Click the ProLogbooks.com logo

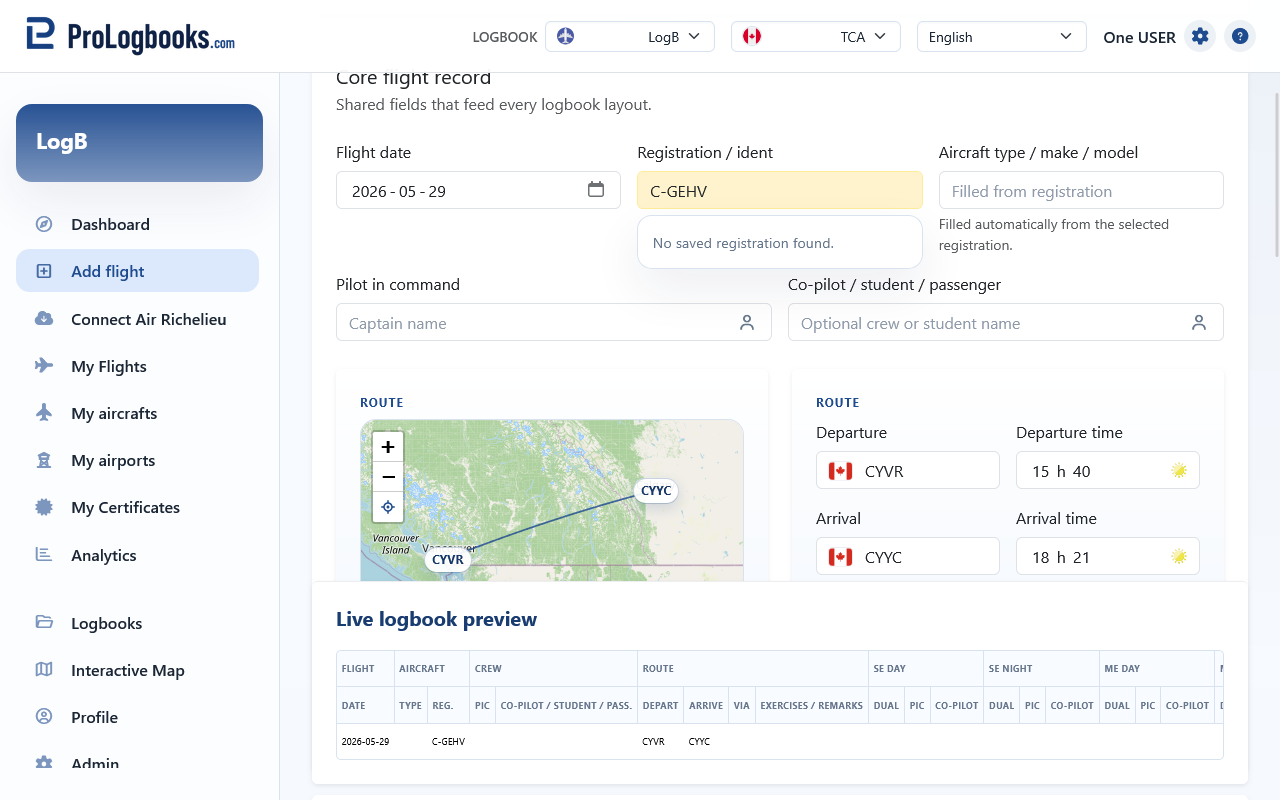pos(130,36)
